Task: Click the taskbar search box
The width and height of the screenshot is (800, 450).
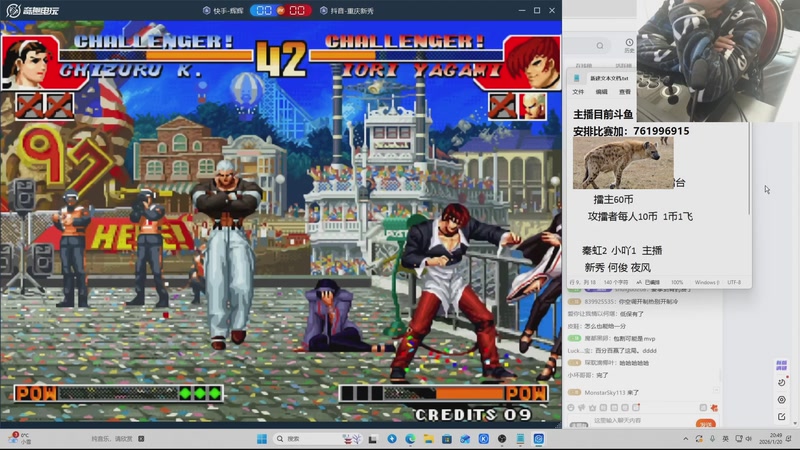Action: (x=319, y=439)
